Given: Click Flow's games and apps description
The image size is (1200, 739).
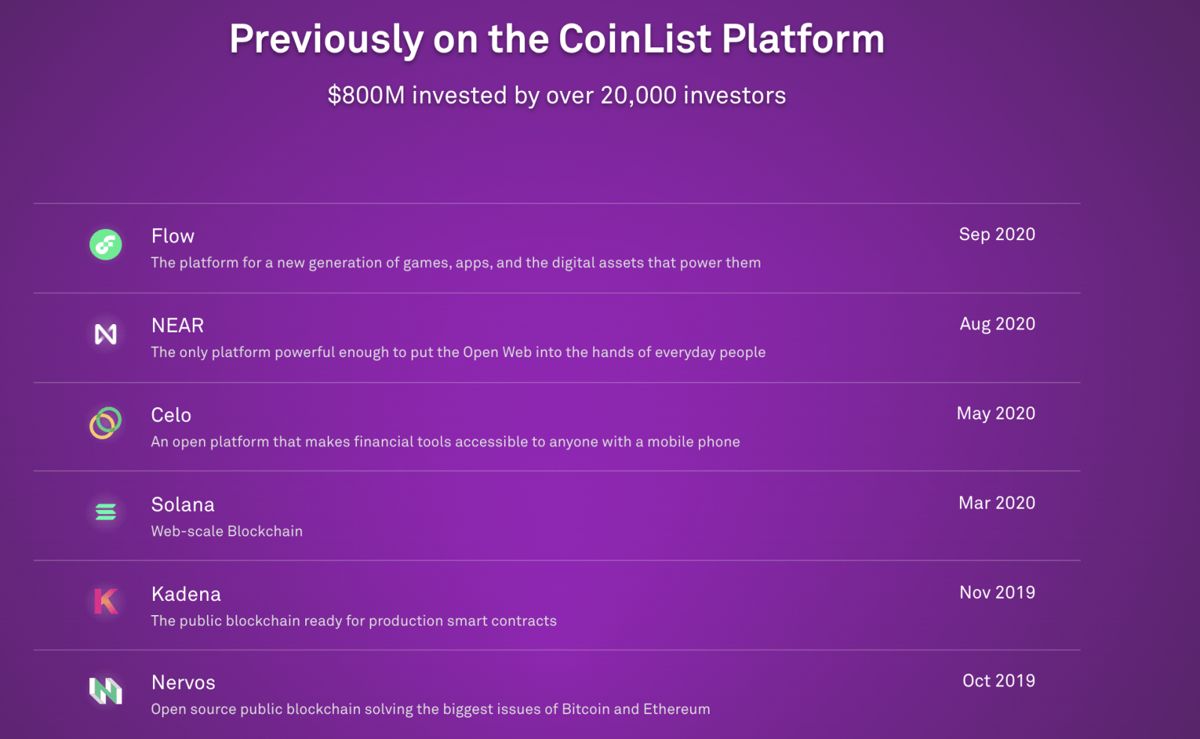Looking at the screenshot, I should [x=456, y=263].
